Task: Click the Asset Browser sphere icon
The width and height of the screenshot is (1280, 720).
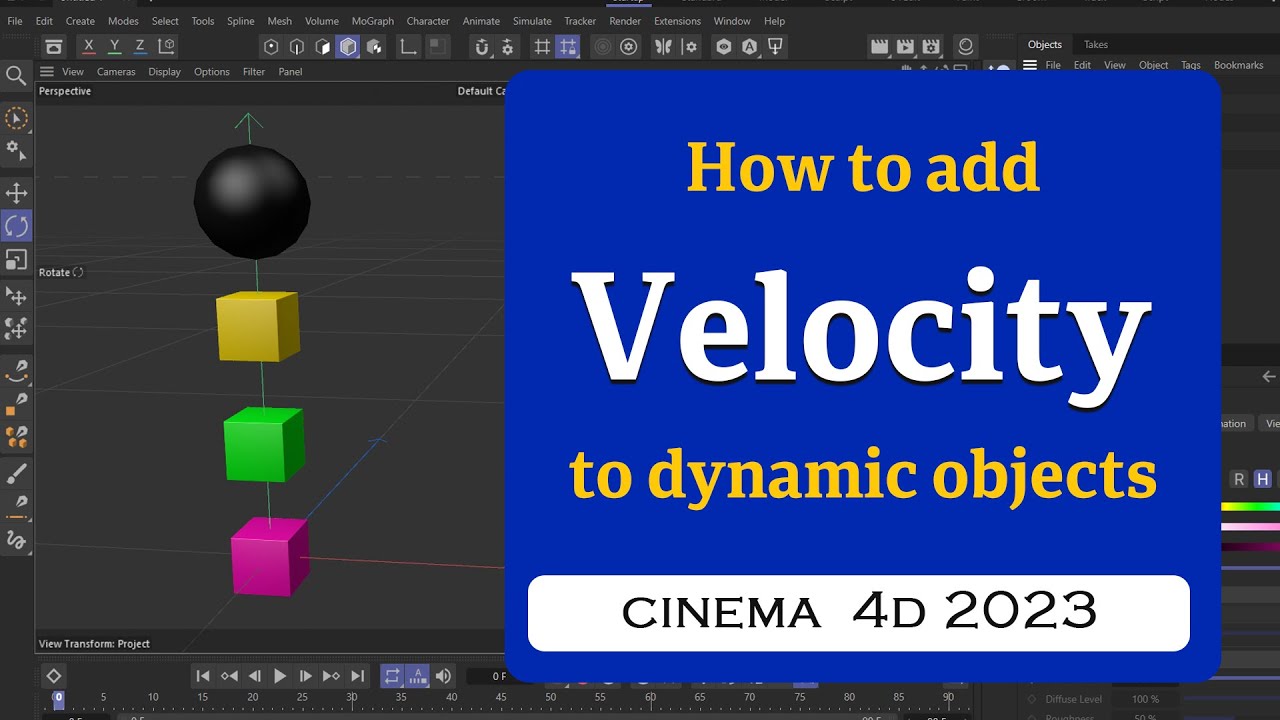Action: [965, 46]
